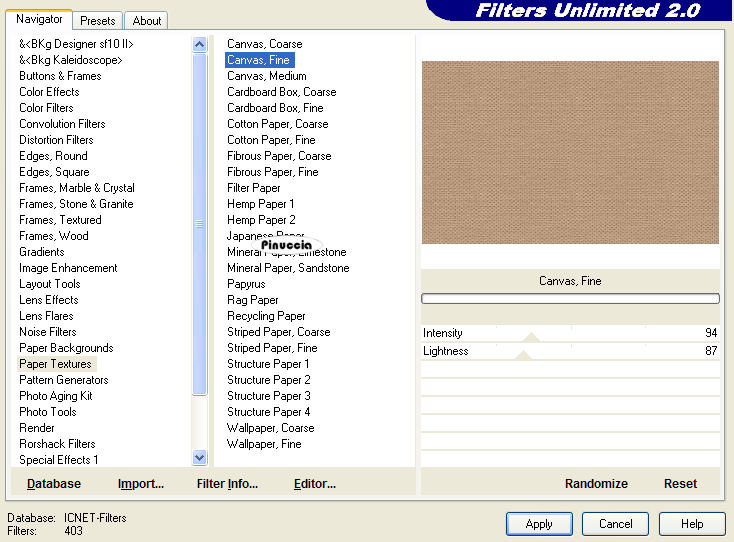
Task: Select Photo Tools category
Action: click(x=48, y=412)
